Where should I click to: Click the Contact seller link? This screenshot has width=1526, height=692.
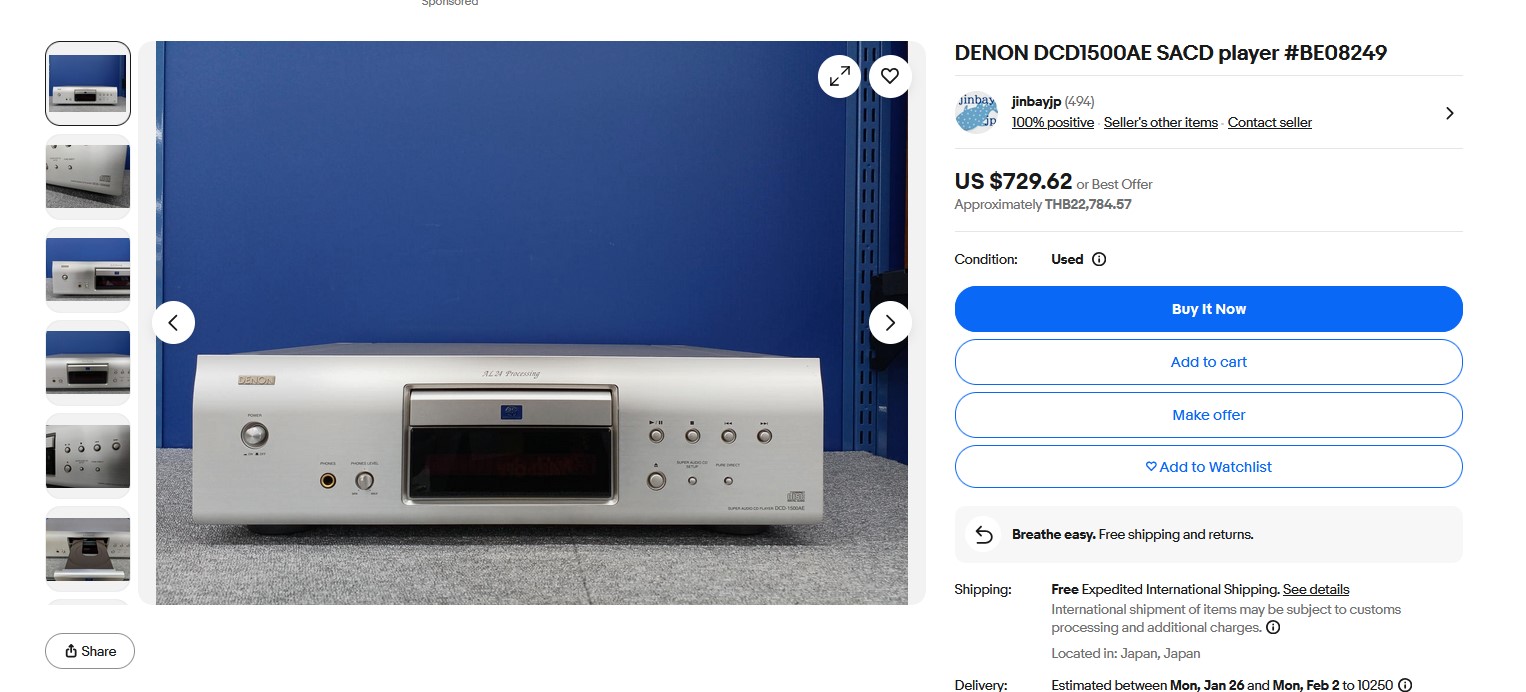(x=1270, y=122)
